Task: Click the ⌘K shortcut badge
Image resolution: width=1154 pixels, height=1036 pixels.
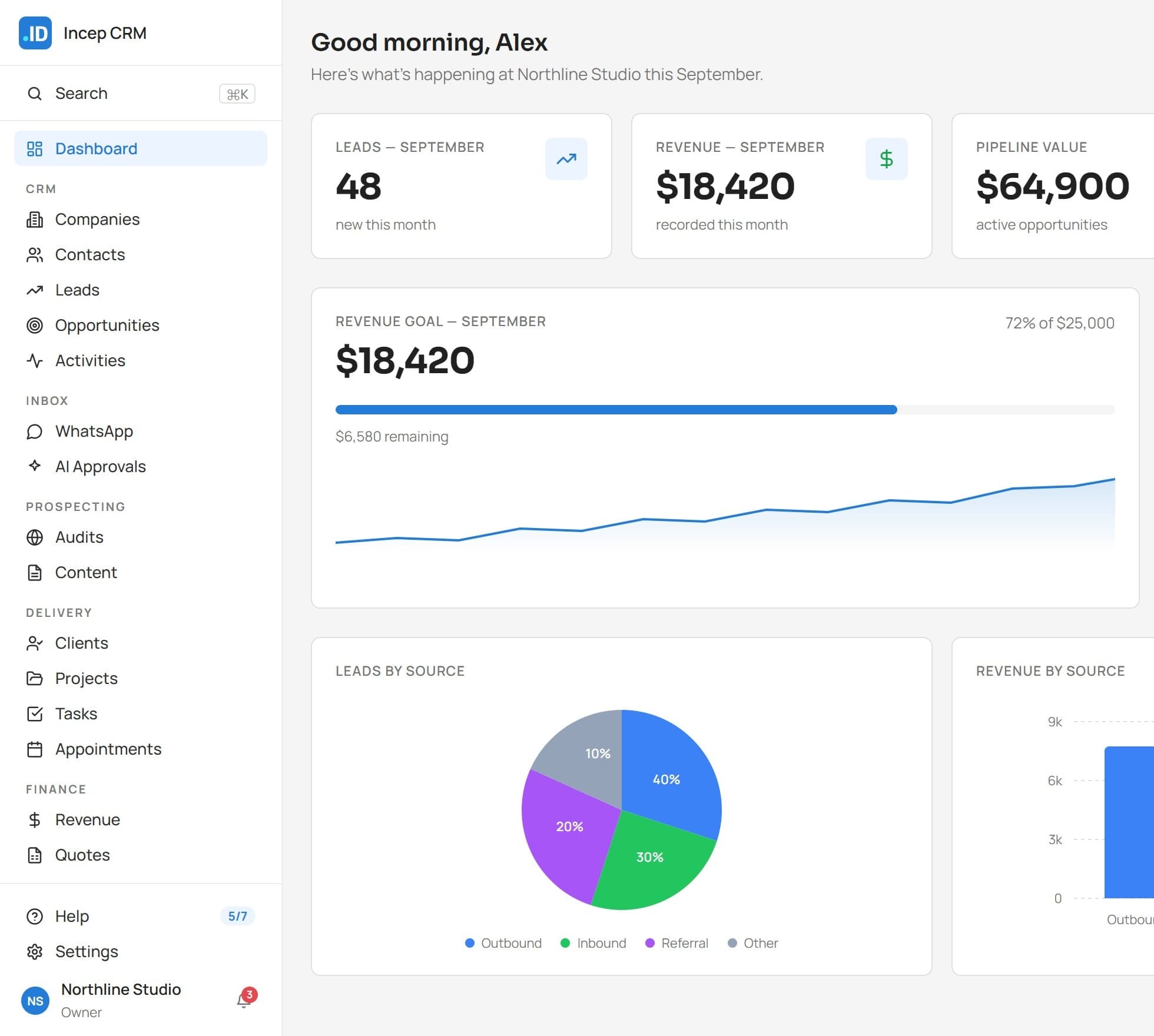Action: tap(237, 94)
